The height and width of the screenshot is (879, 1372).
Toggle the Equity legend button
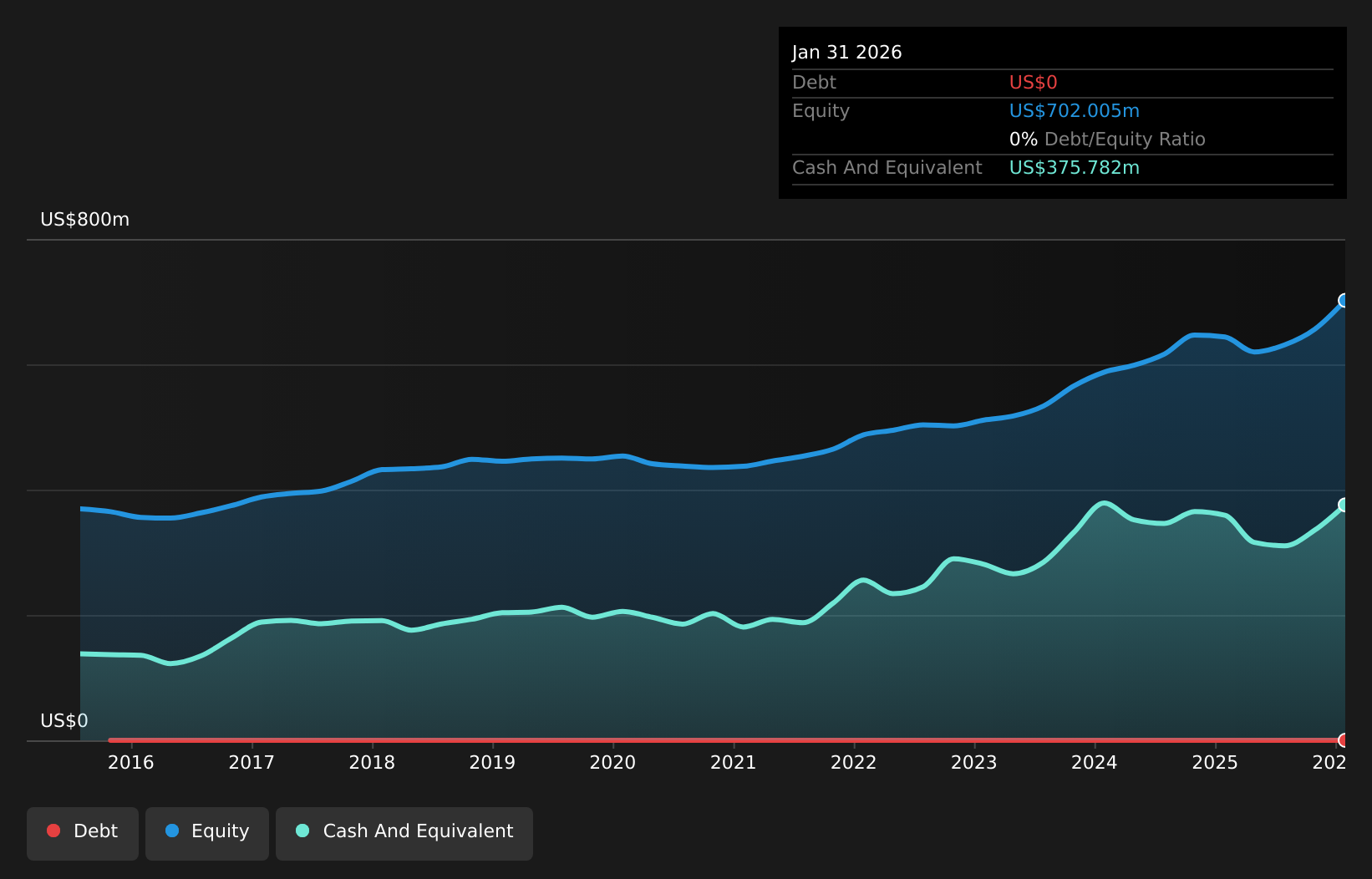(207, 833)
